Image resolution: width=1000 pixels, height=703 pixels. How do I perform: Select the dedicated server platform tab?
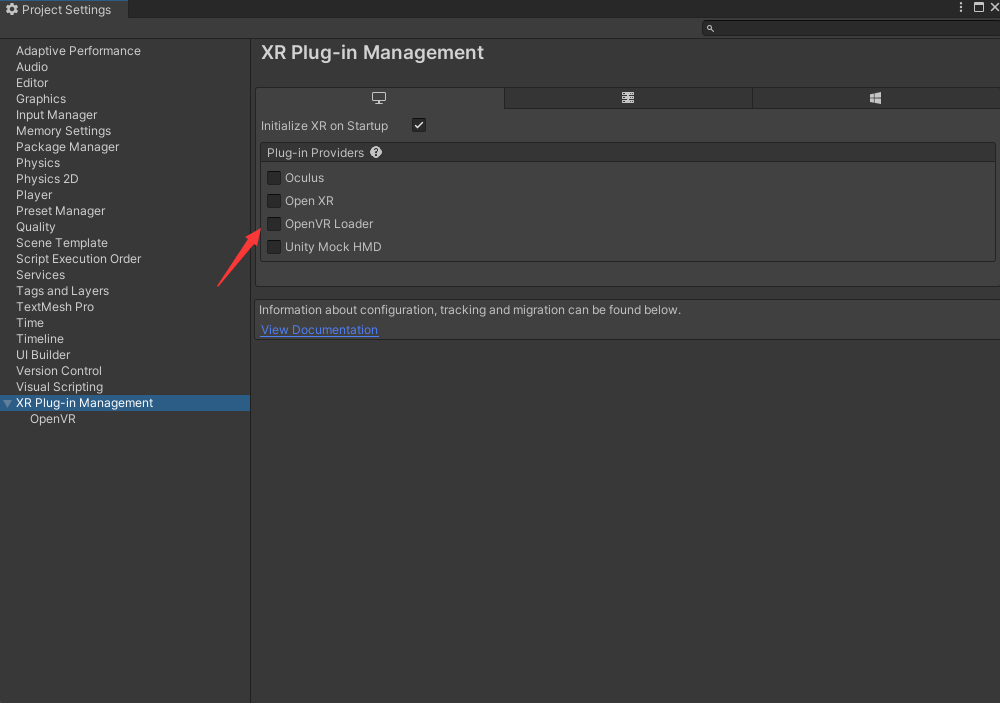click(628, 98)
